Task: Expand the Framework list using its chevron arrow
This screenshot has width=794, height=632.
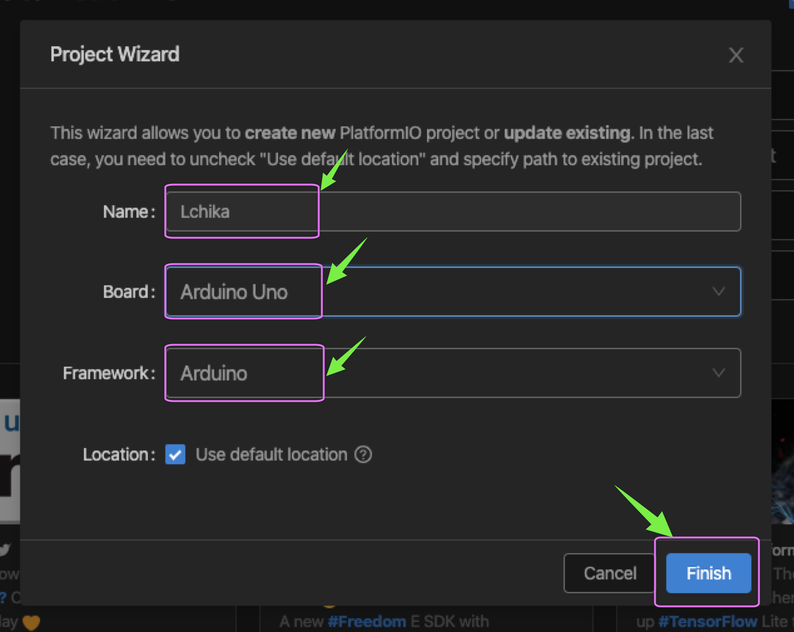Action: pyautogui.click(x=718, y=373)
